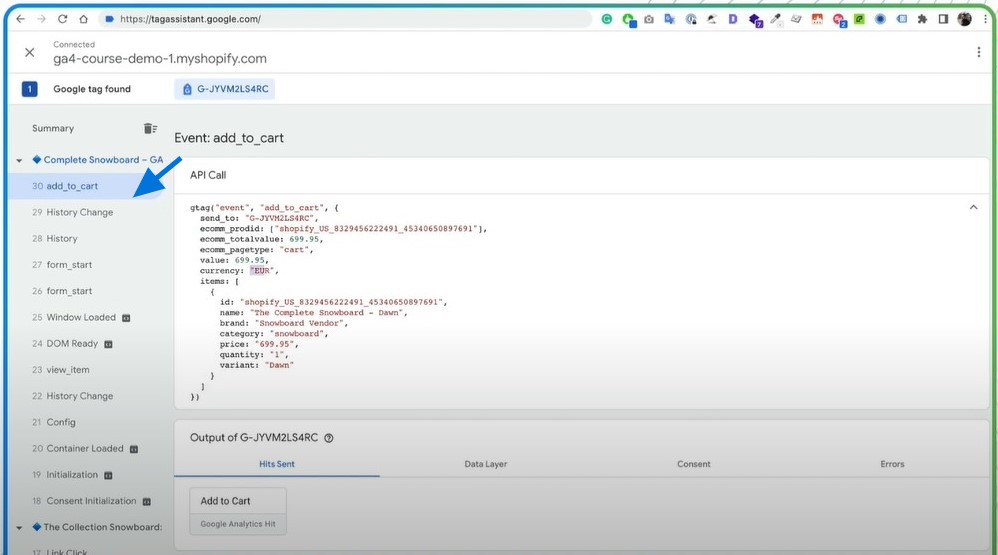Select event 18 Consent Initialization
The height and width of the screenshot is (555, 998).
click(86, 501)
